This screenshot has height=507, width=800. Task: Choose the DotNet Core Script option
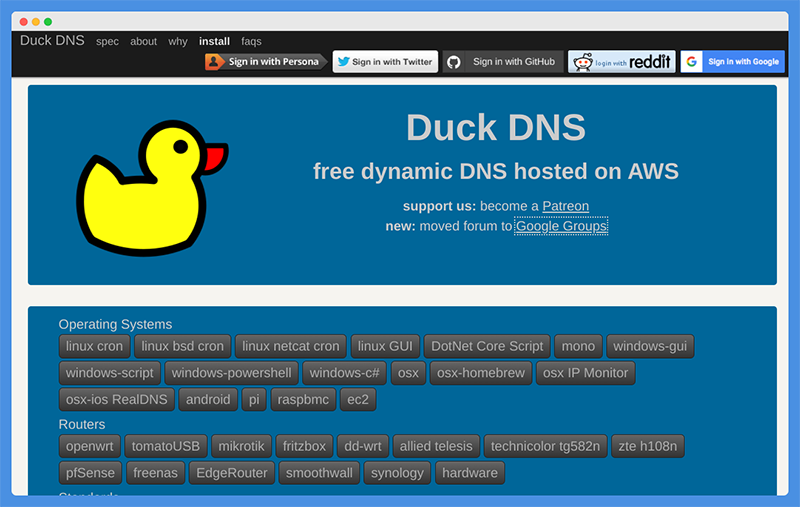tap(487, 346)
